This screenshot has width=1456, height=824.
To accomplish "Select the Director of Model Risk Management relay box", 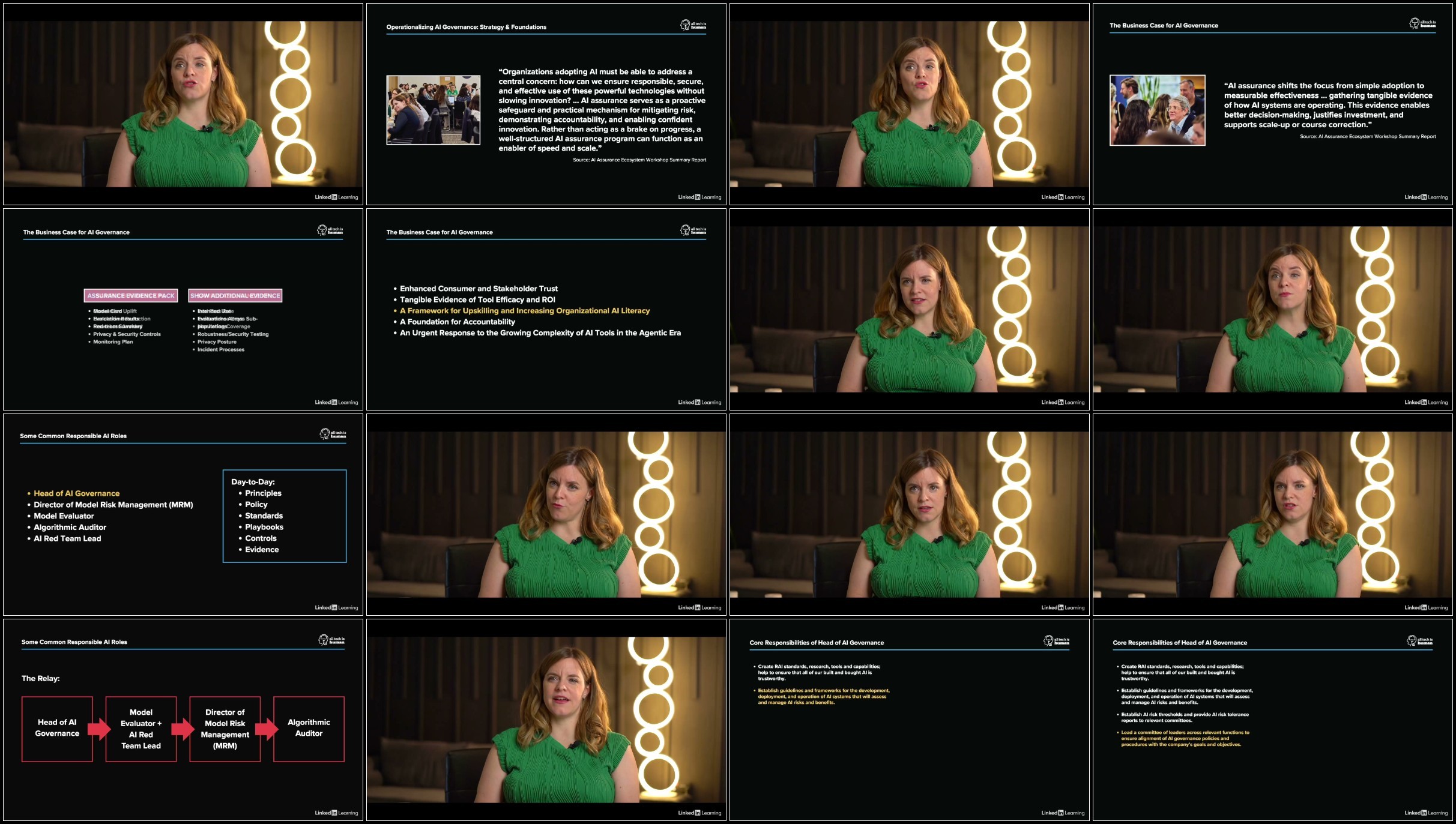I will tap(225, 729).
